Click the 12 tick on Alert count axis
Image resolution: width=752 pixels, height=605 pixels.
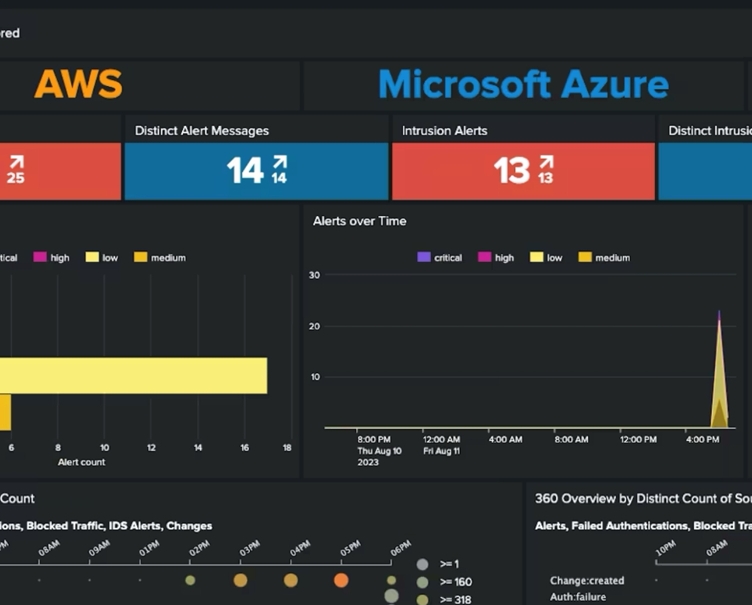pyautogui.click(x=151, y=448)
